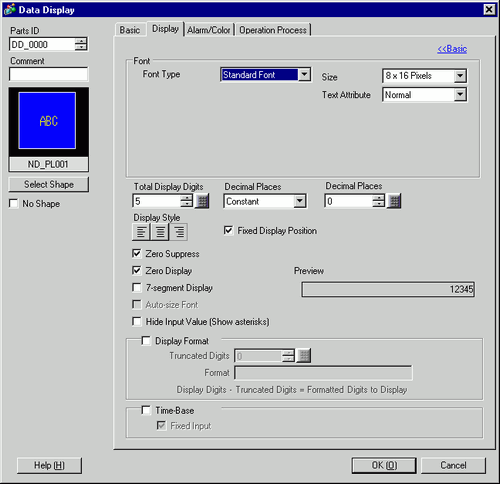500x484 pixels.
Task: Enable 7-segment Display checkbox
Action: click(137, 287)
